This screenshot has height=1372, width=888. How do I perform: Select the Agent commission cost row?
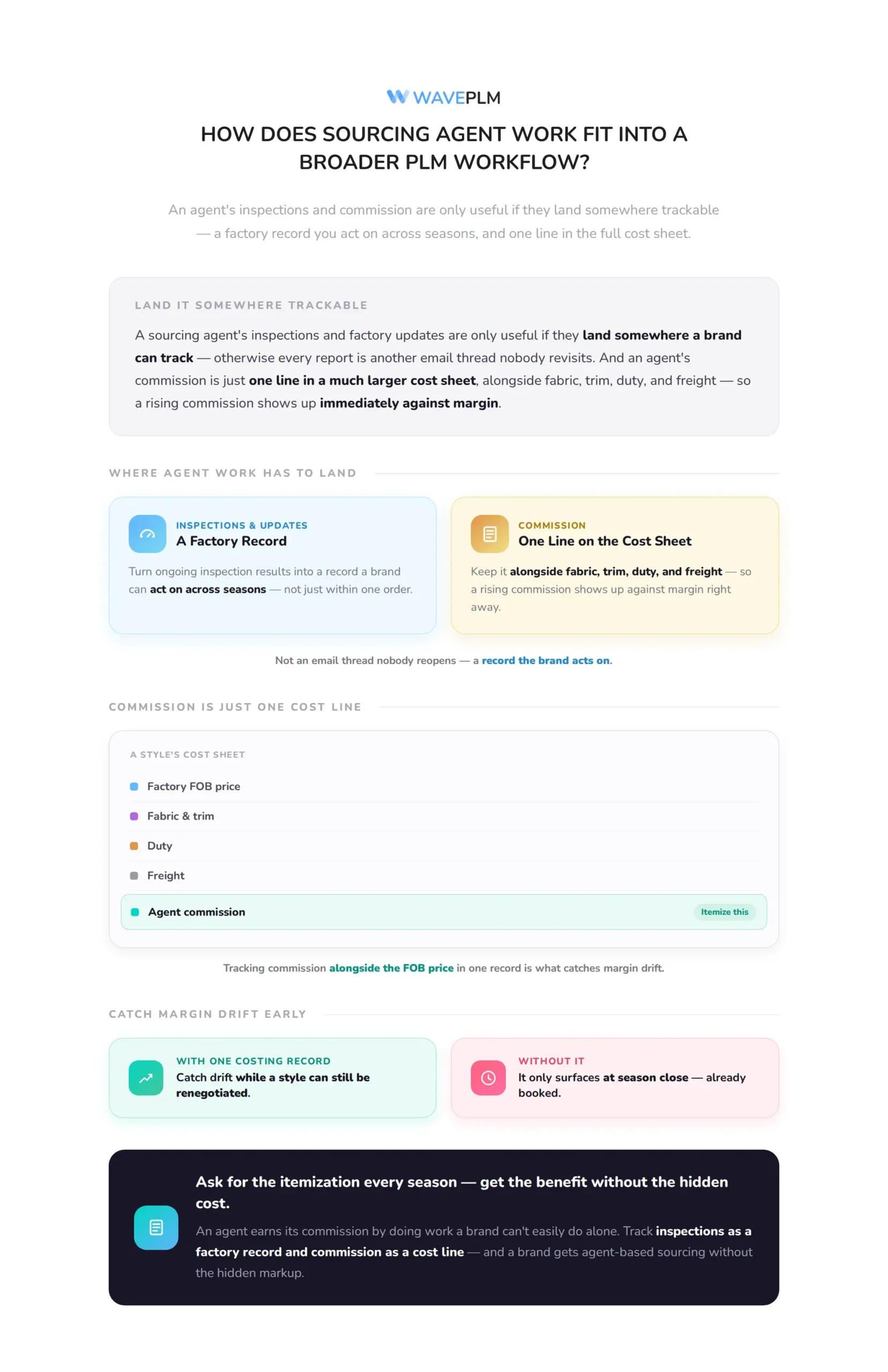click(443, 912)
